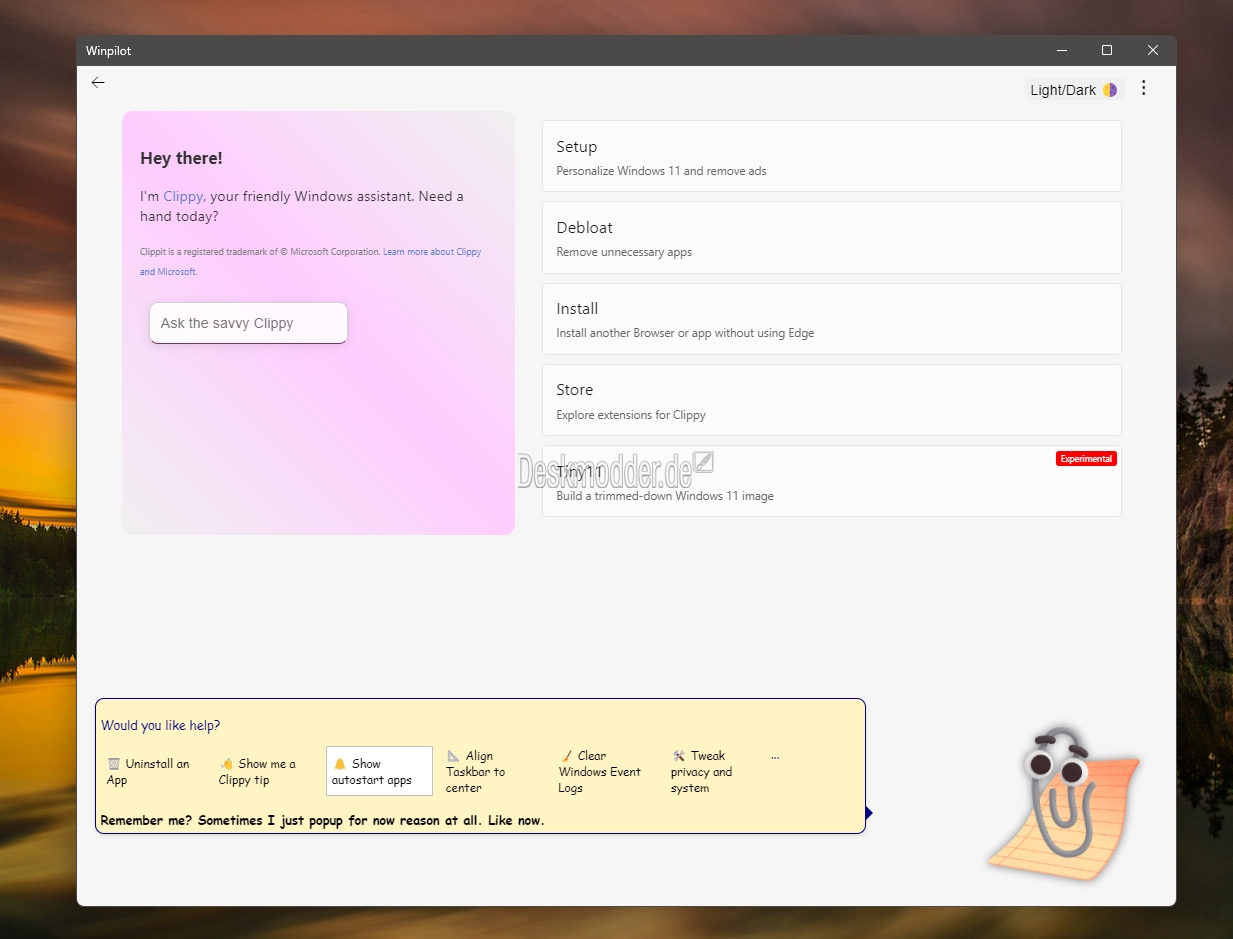Select 'Show autostart apps' suggestion
1233x939 pixels.
tap(379, 771)
